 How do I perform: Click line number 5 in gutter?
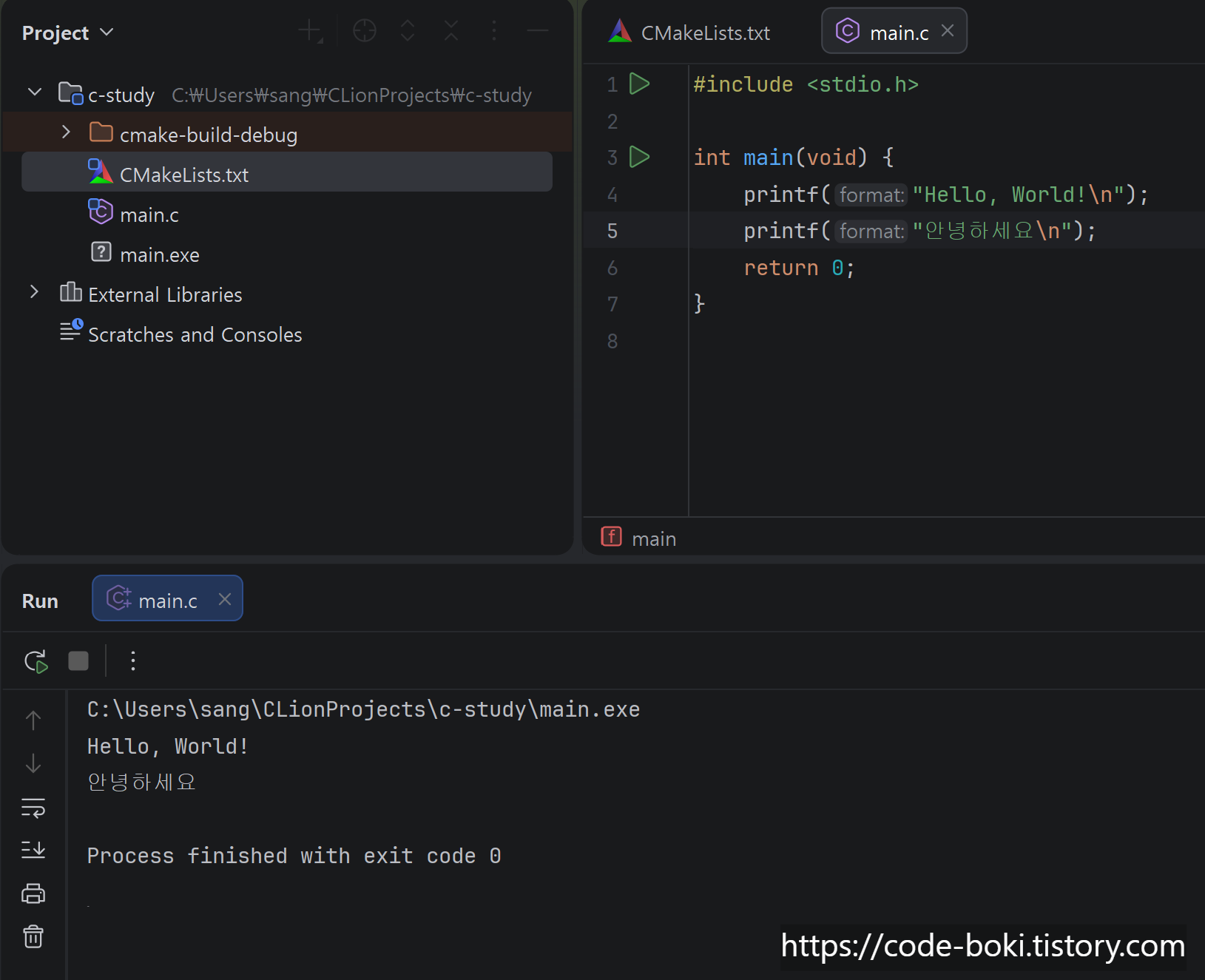tap(612, 231)
